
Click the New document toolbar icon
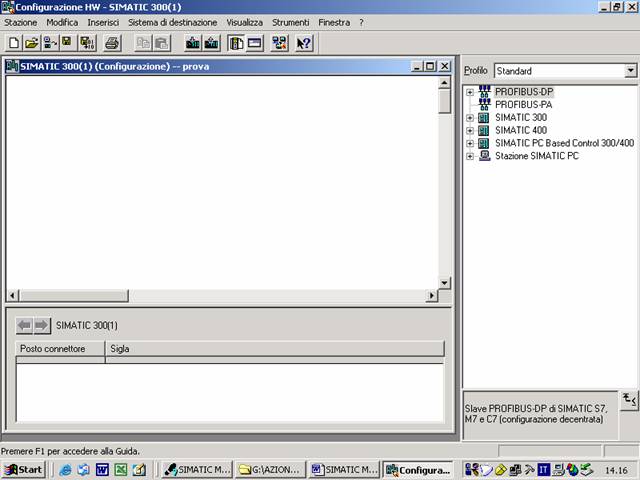13,43
